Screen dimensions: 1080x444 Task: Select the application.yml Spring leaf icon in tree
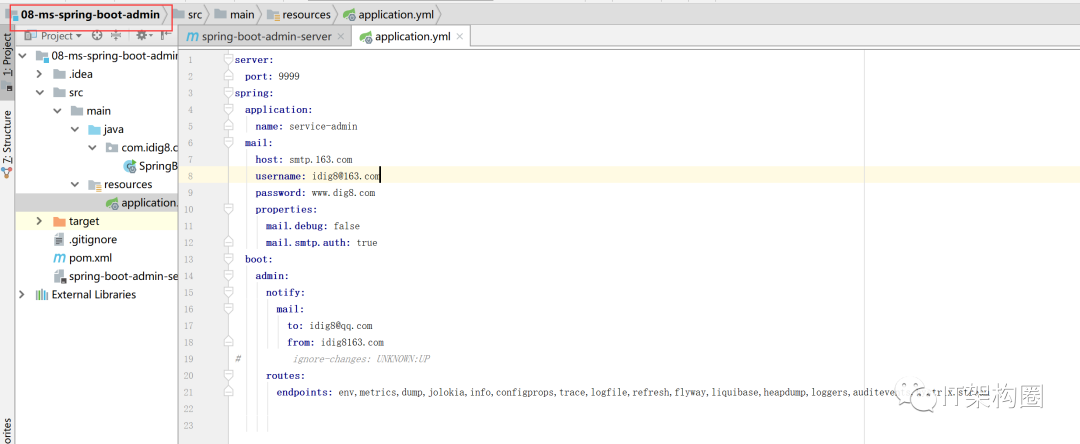click(x=112, y=203)
